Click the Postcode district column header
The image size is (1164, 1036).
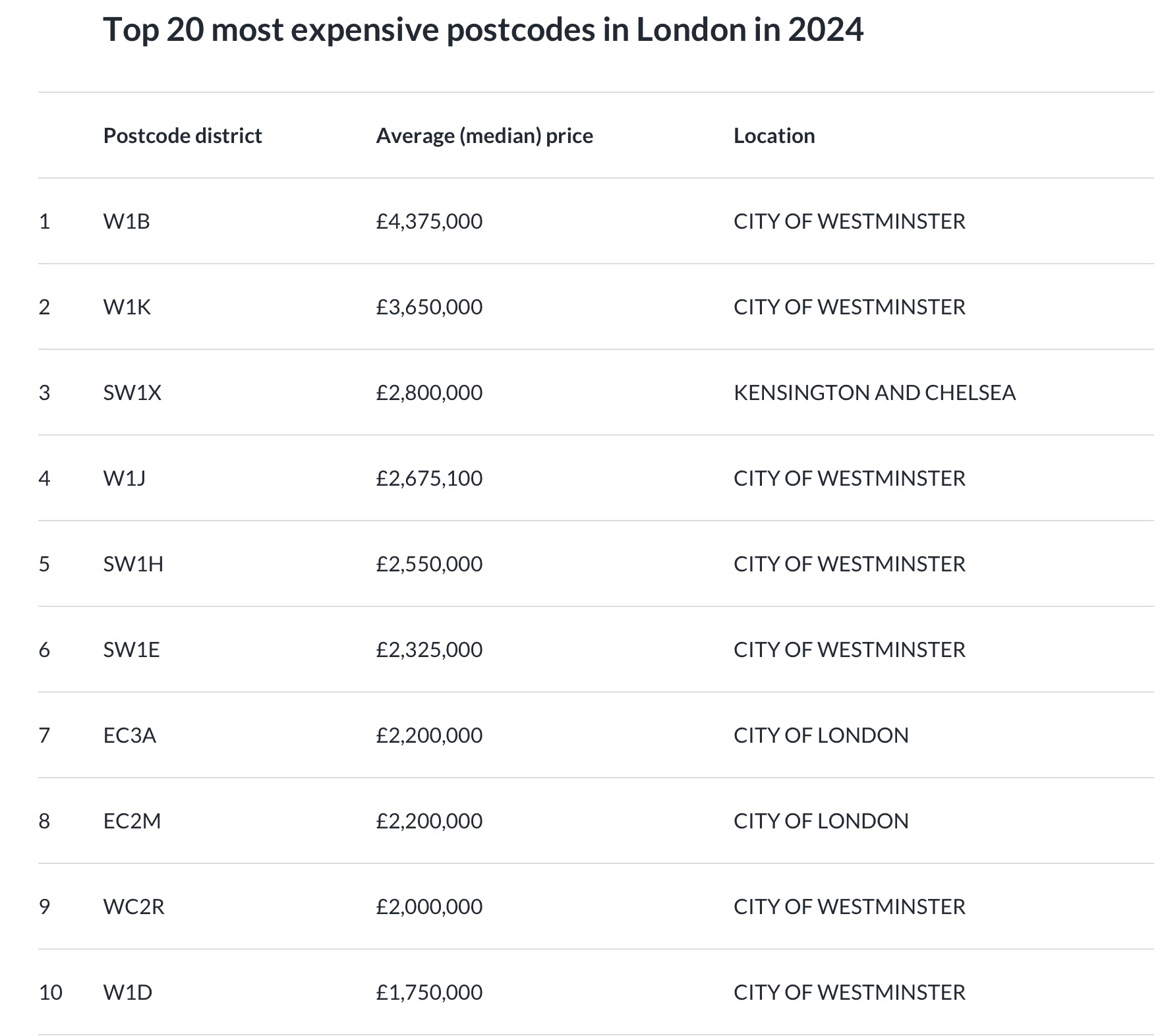(183, 136)
